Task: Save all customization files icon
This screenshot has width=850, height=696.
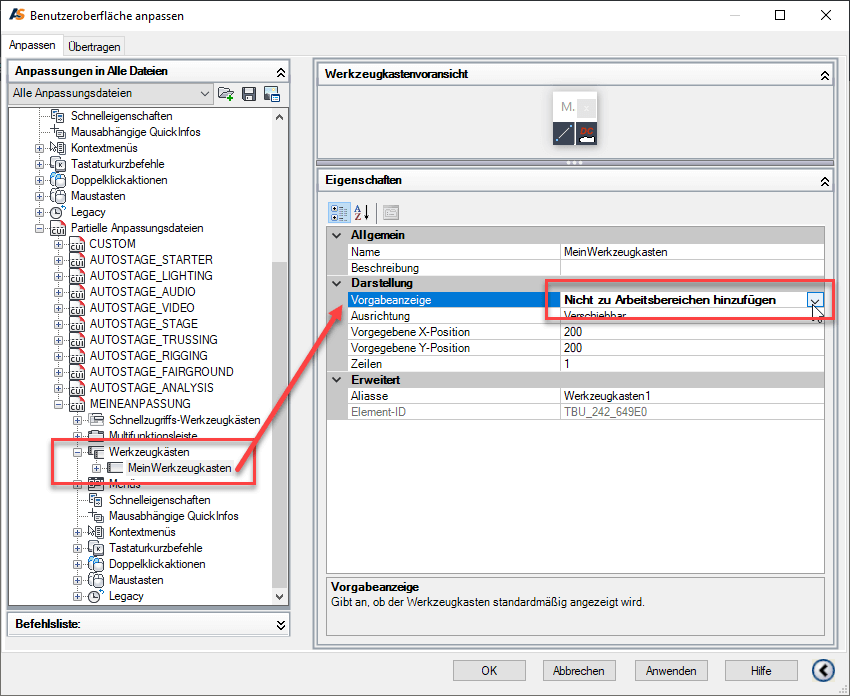Action: click(249, 94)
